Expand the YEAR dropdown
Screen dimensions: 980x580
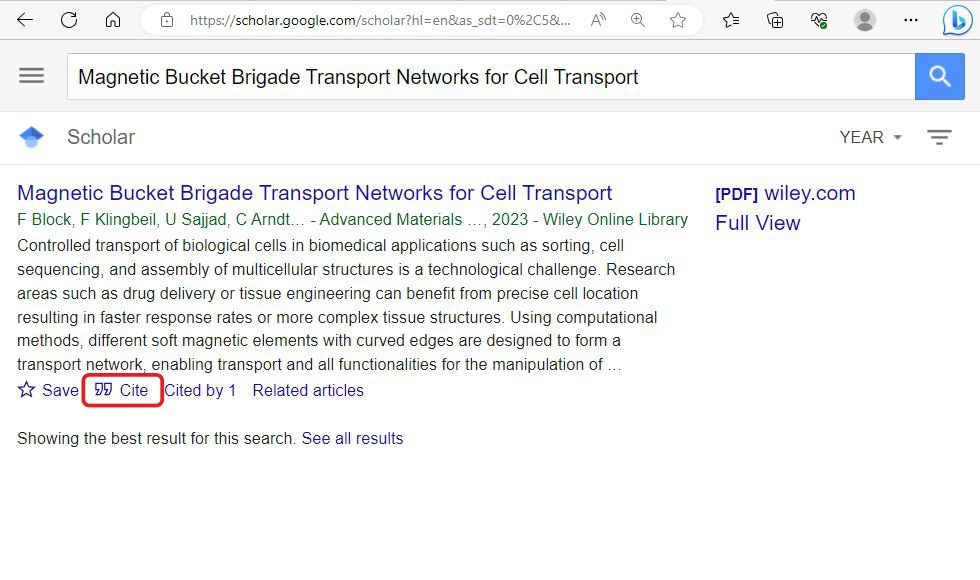tap(870, 137)
